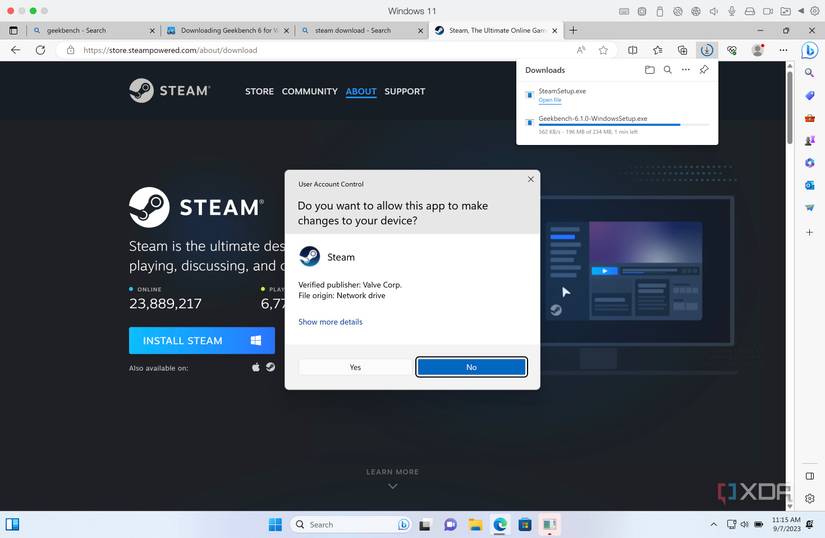
Task: Switch to Downloading Geekbench 6 tab
Action: click(x=226, y=31)
